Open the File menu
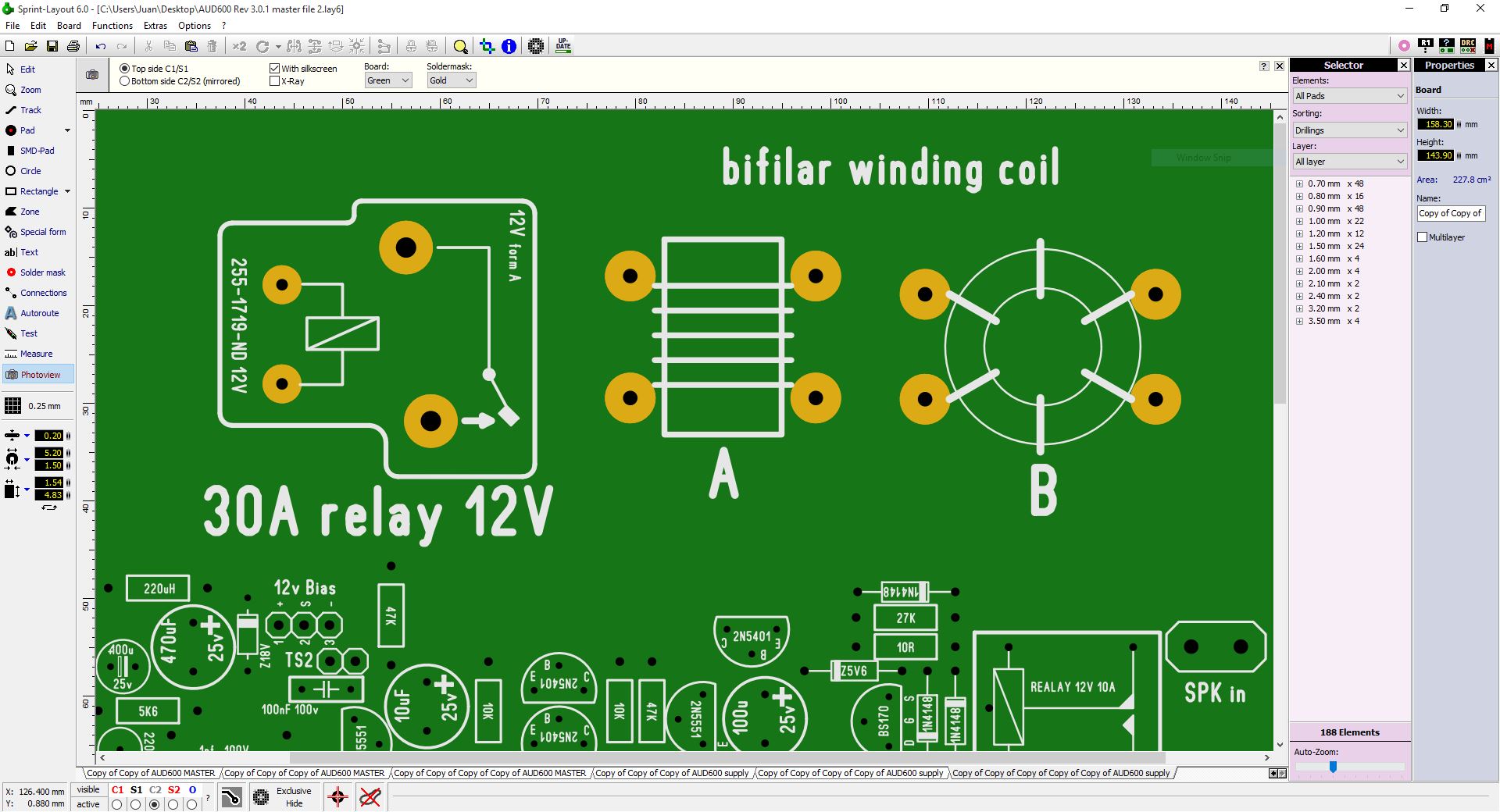The image size is (1500, 812). tap(12, 26)
